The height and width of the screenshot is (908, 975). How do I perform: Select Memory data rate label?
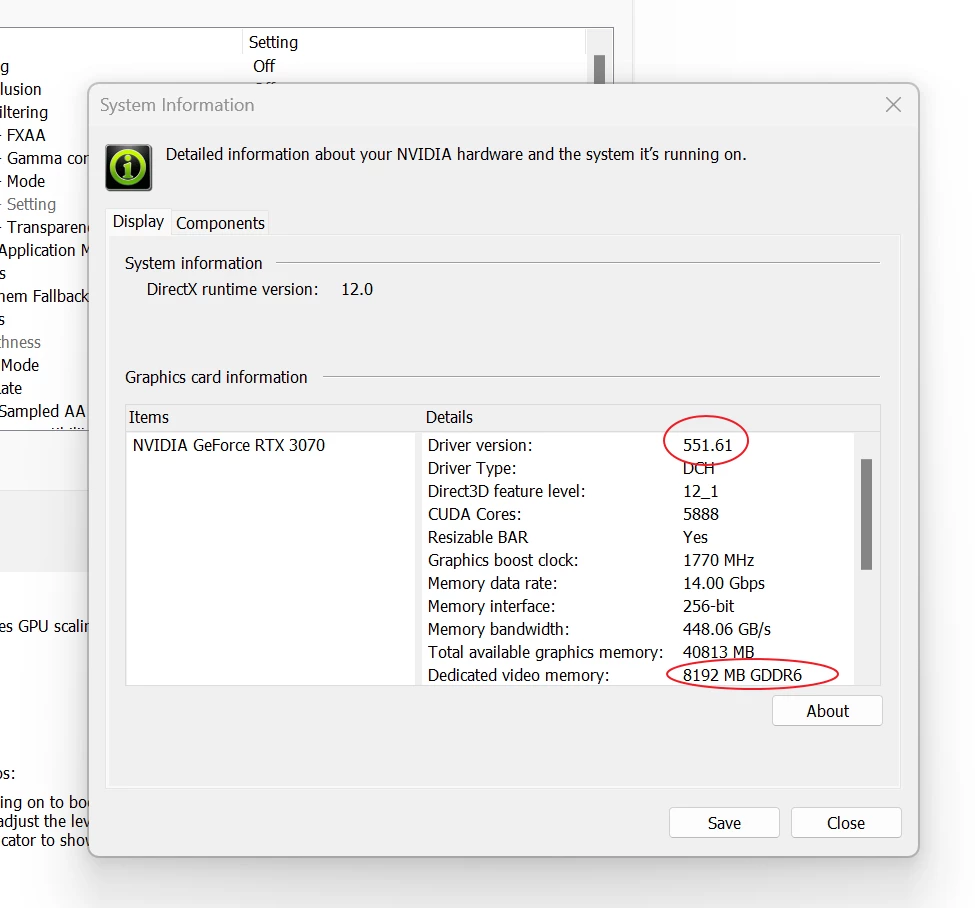tap(492, 583)
